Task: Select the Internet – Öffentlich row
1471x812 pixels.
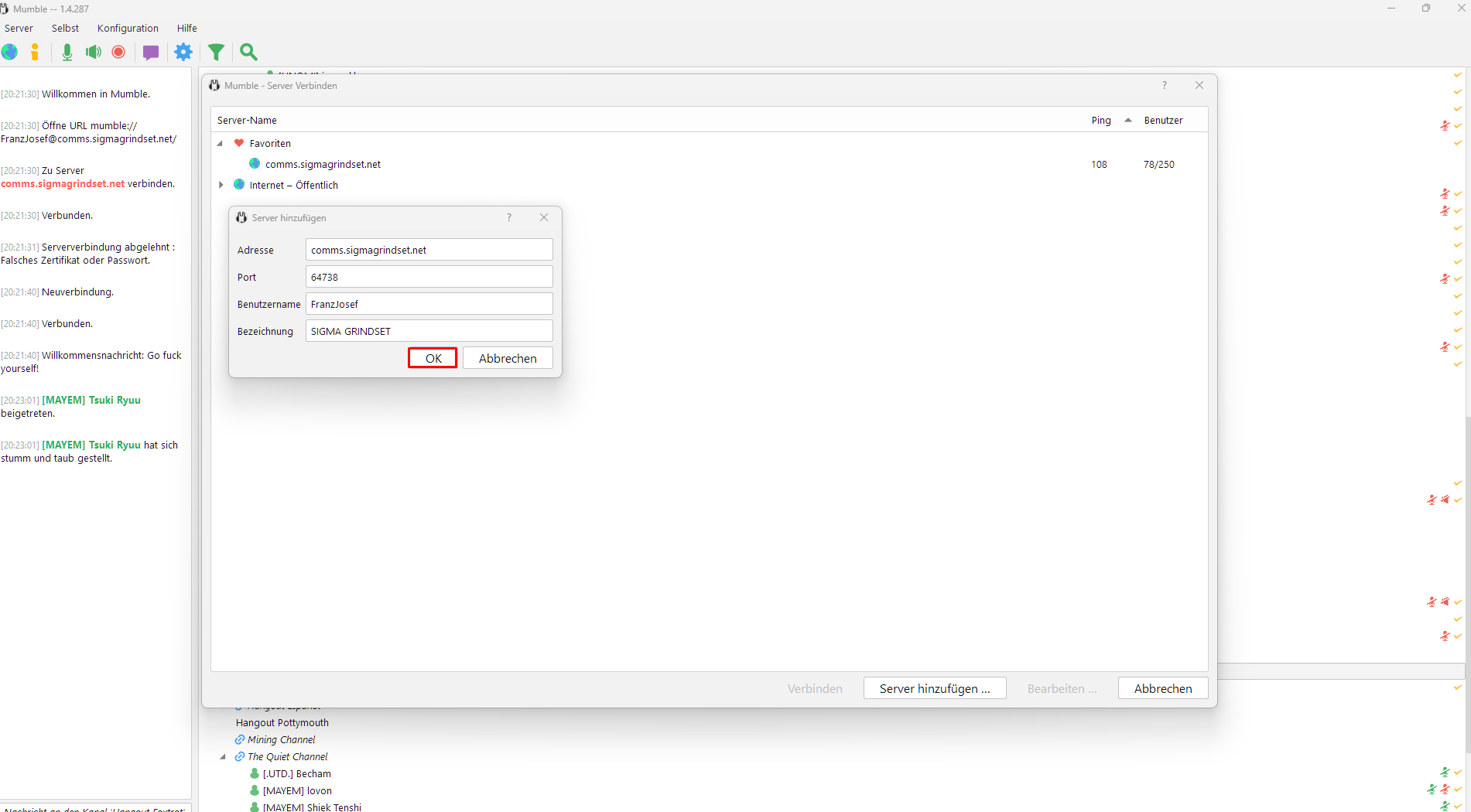Action: [x=709, y=185]
